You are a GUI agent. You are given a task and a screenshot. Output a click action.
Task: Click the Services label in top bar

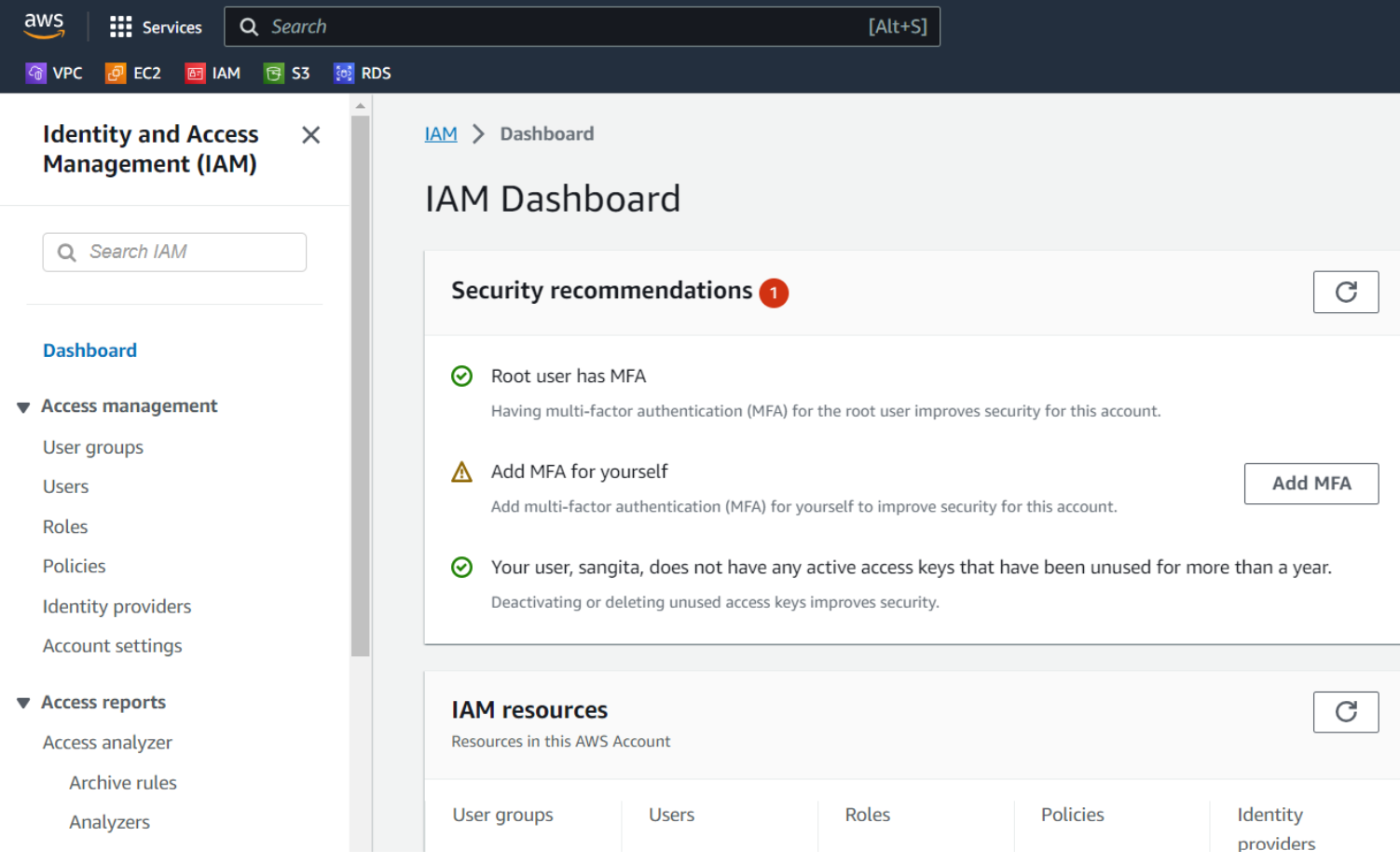[172, 28]
